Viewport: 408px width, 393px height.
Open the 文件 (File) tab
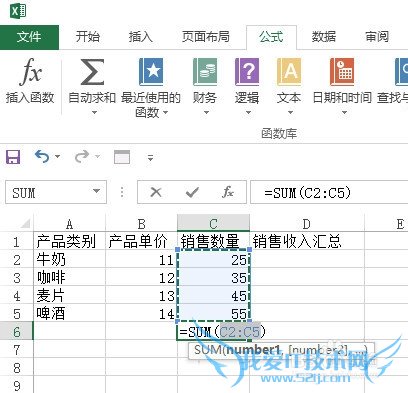pos(29,37)
